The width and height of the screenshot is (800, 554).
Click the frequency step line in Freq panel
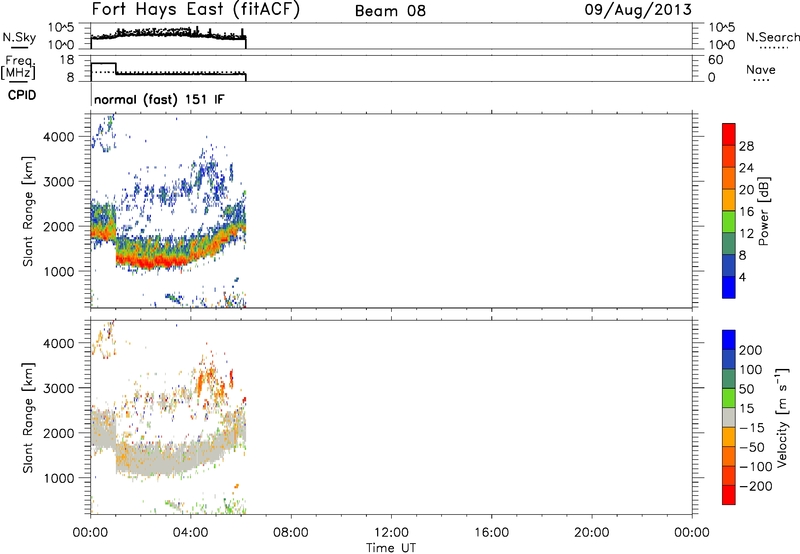tap(168, 74)
